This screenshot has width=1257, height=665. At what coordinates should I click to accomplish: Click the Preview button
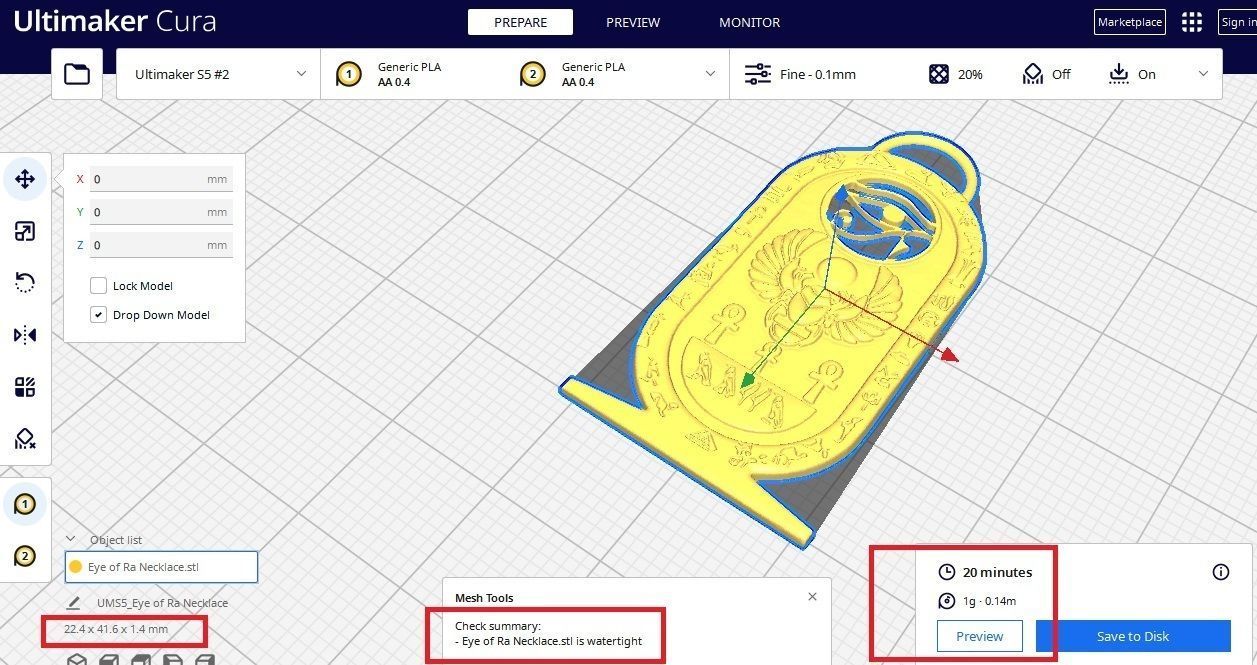[x=980, y=636]
